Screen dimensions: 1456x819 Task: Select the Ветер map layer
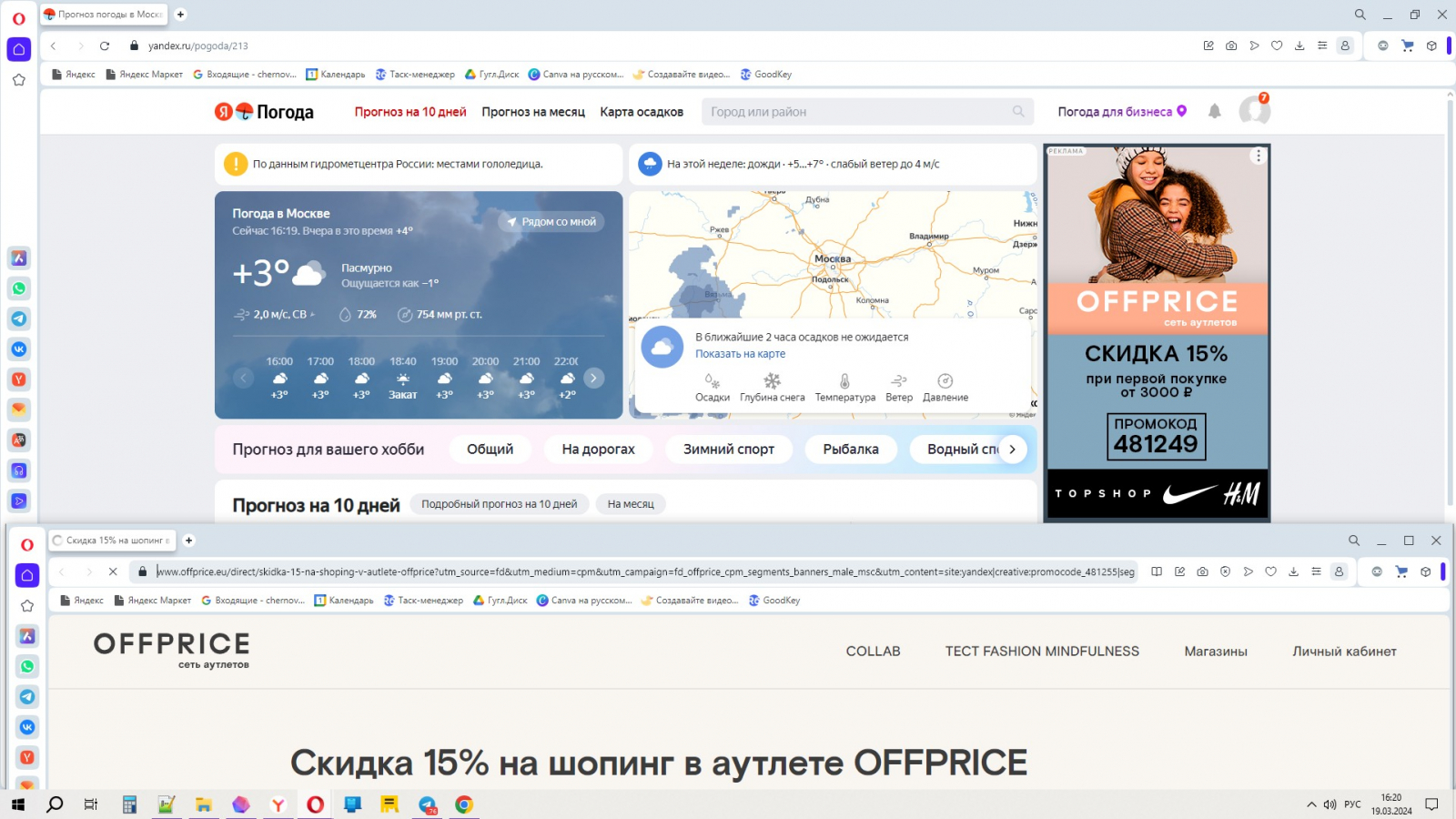899,387
